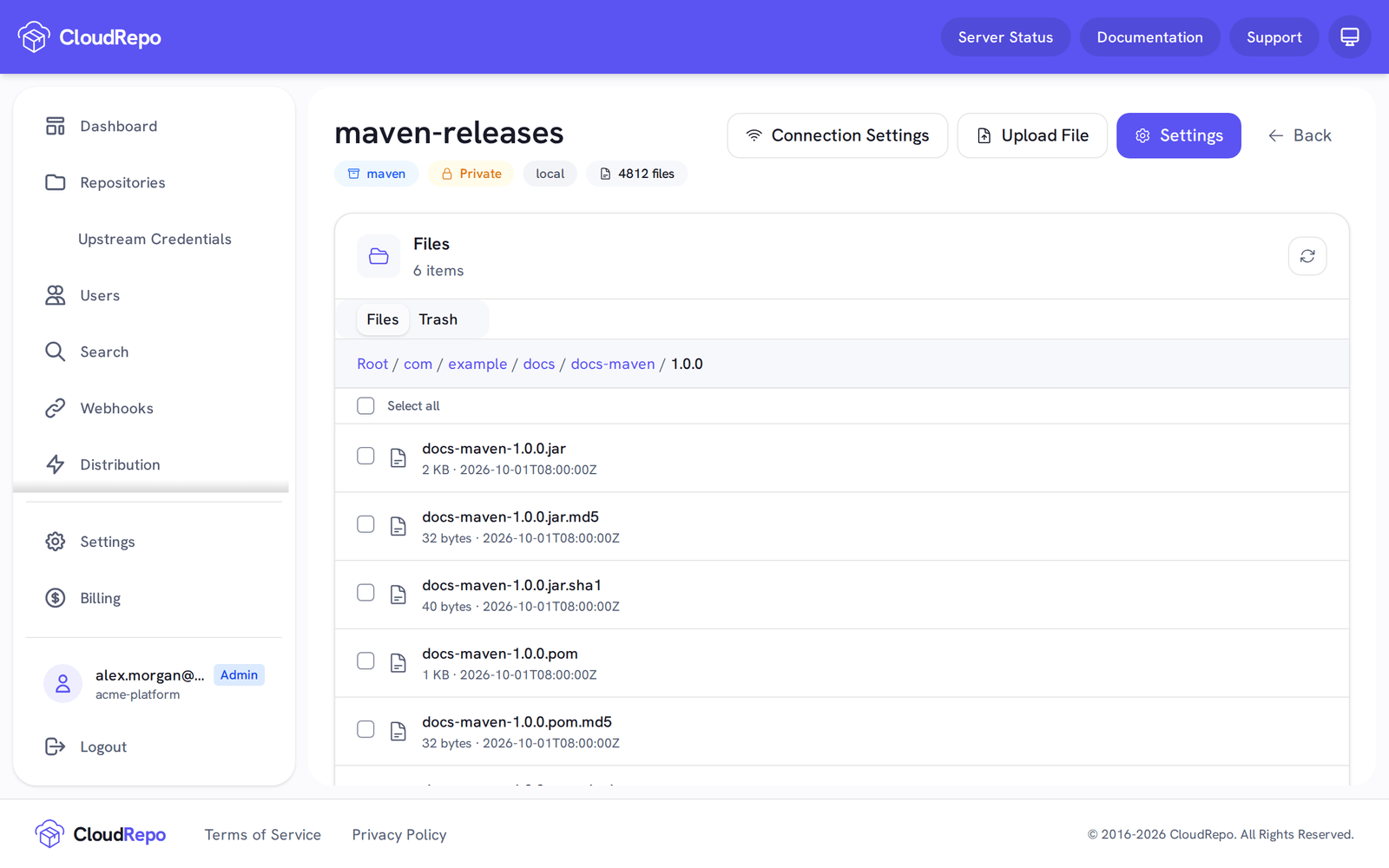Open file docs-maven-1.0.0.jar.sha1

click(511, 585)
